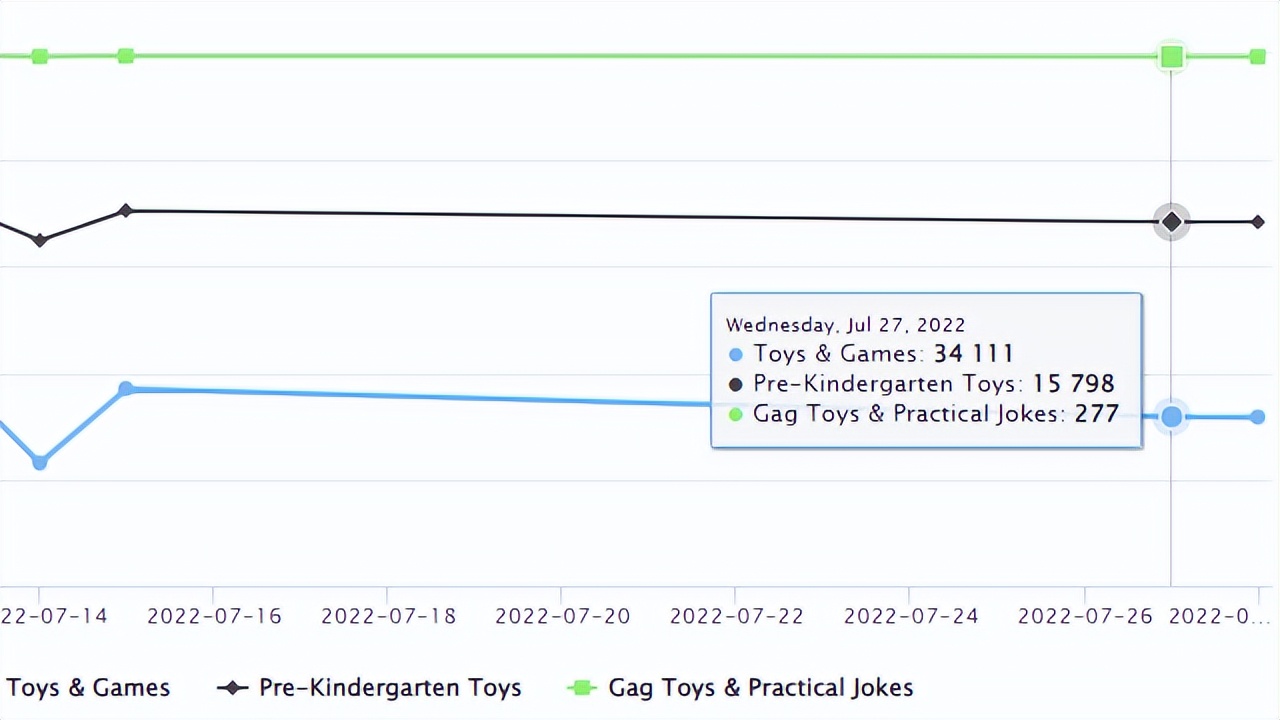1280x720 pixels.
Task: Select the highlighted black diamond on July 27
Action: coord(1171,222)
